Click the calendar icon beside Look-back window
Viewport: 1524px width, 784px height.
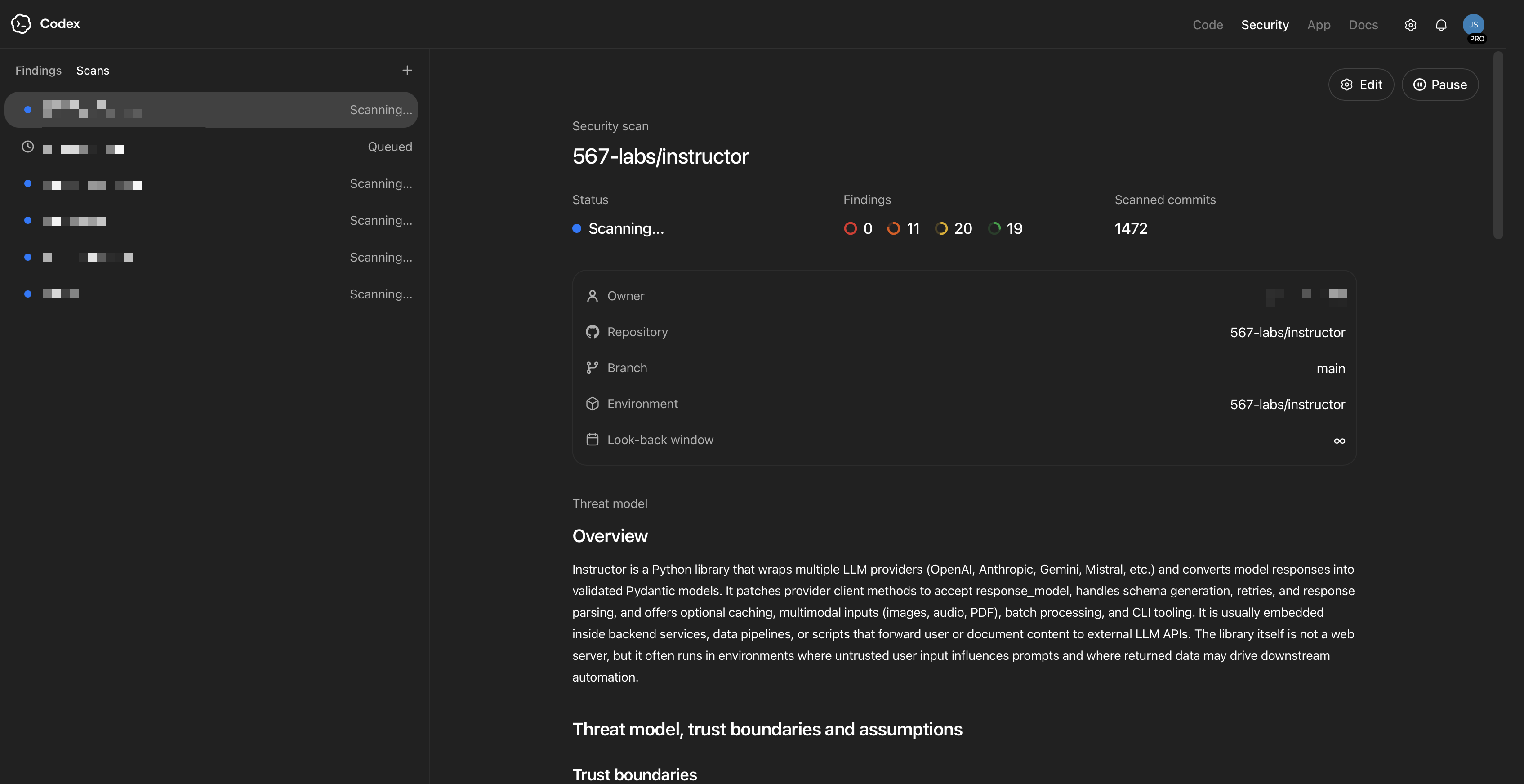(593, 440)
